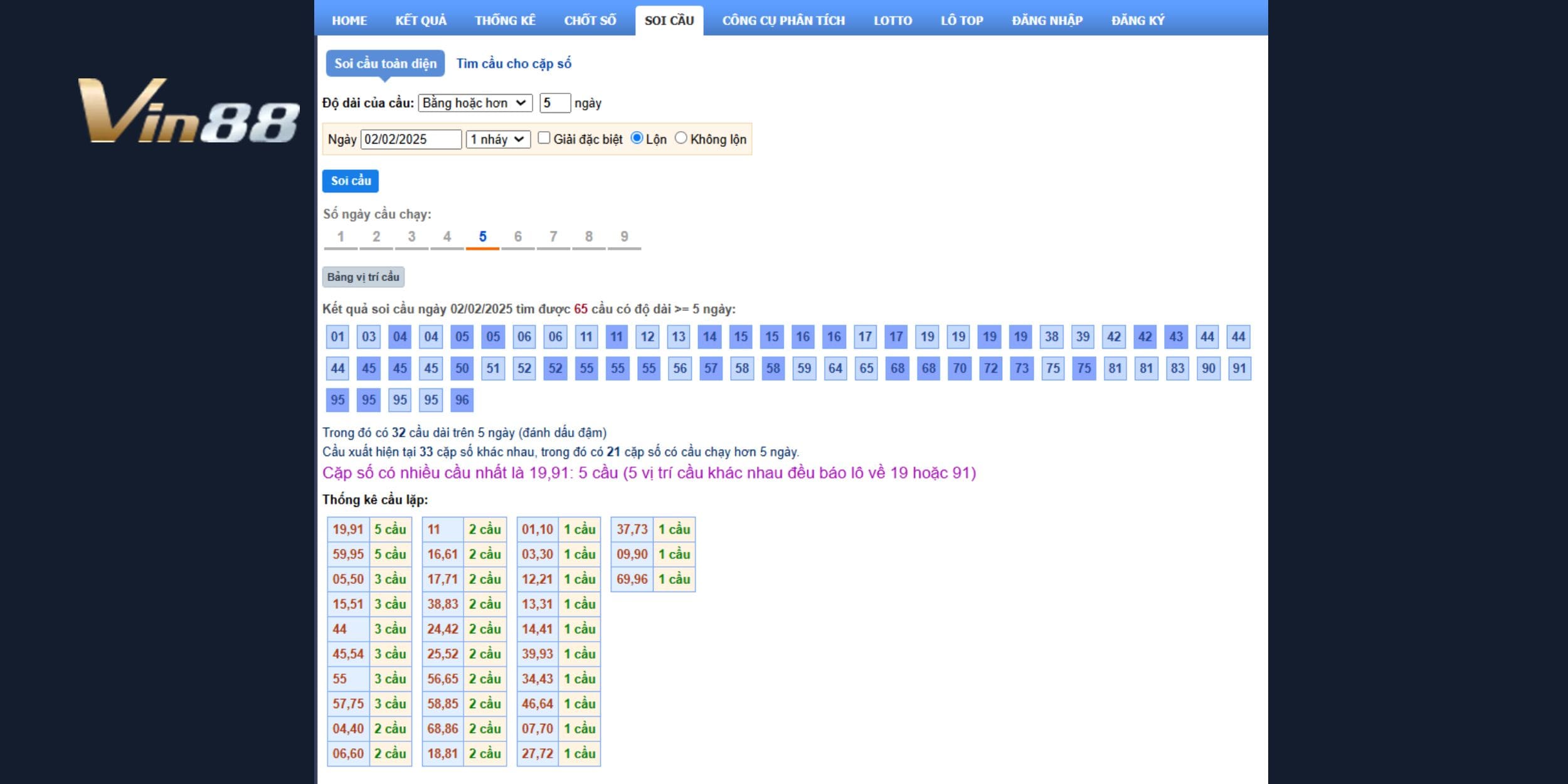Go to the KẾT QUẢ menu
This screenshot has height=784, width=1568.
421,21
